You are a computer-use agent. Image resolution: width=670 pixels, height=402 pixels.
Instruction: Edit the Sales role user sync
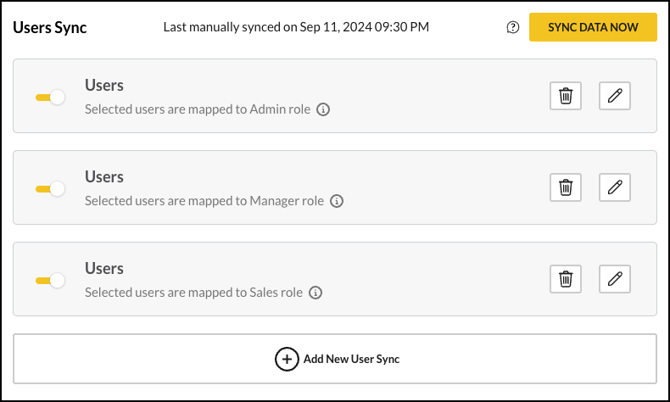click(614, 279)
